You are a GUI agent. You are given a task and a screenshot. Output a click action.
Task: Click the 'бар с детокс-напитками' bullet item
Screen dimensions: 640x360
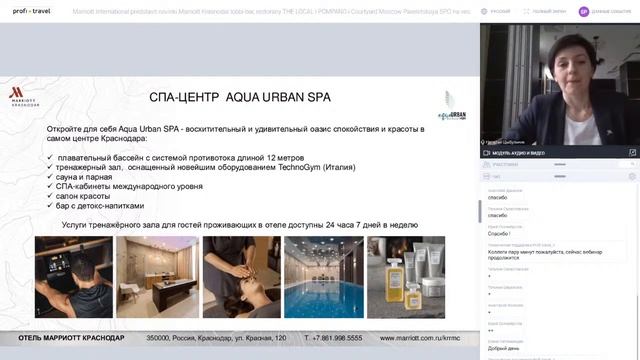(x=100, y=206)
